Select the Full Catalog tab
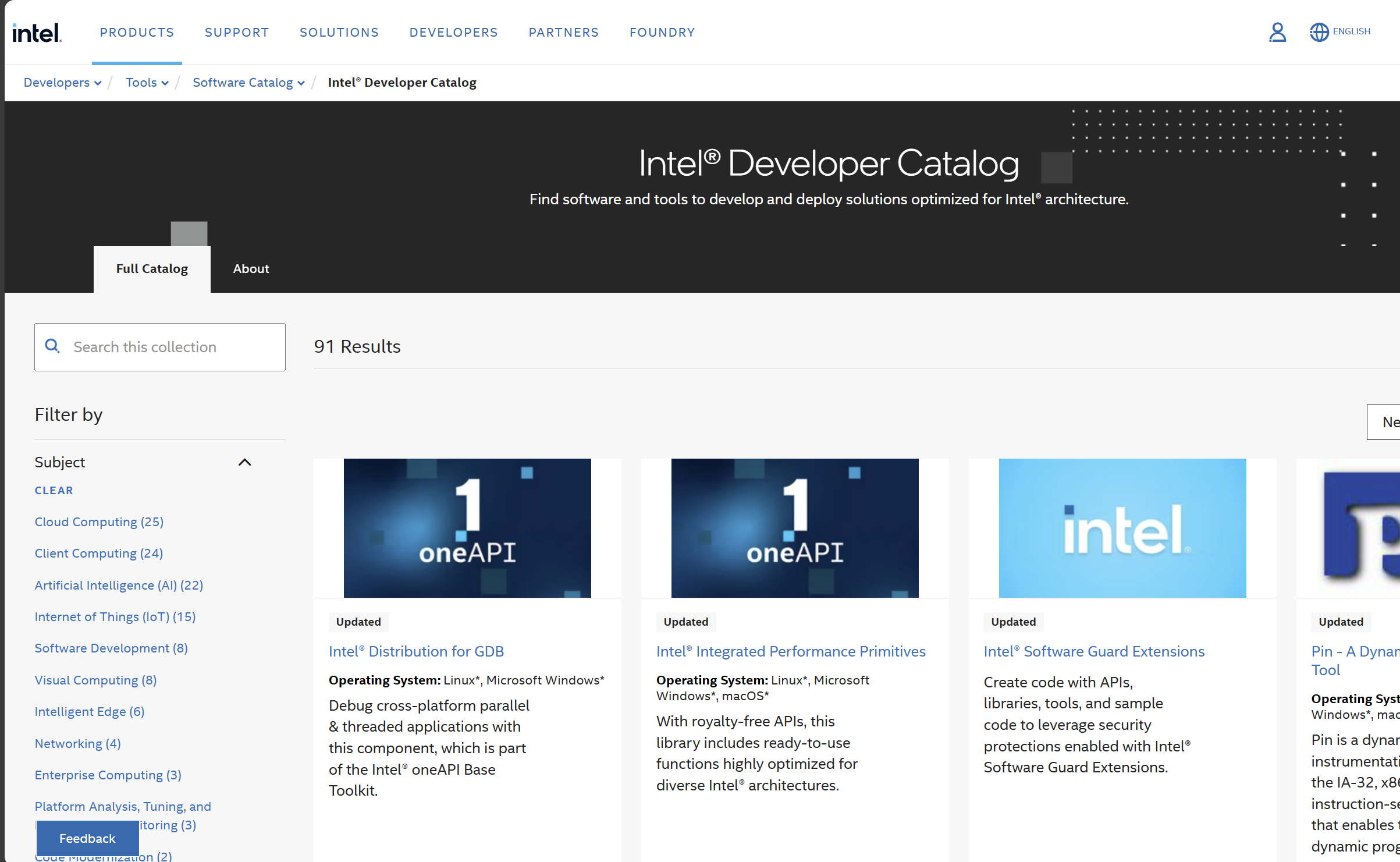The image size is (1400, 862). pos(152,269)
